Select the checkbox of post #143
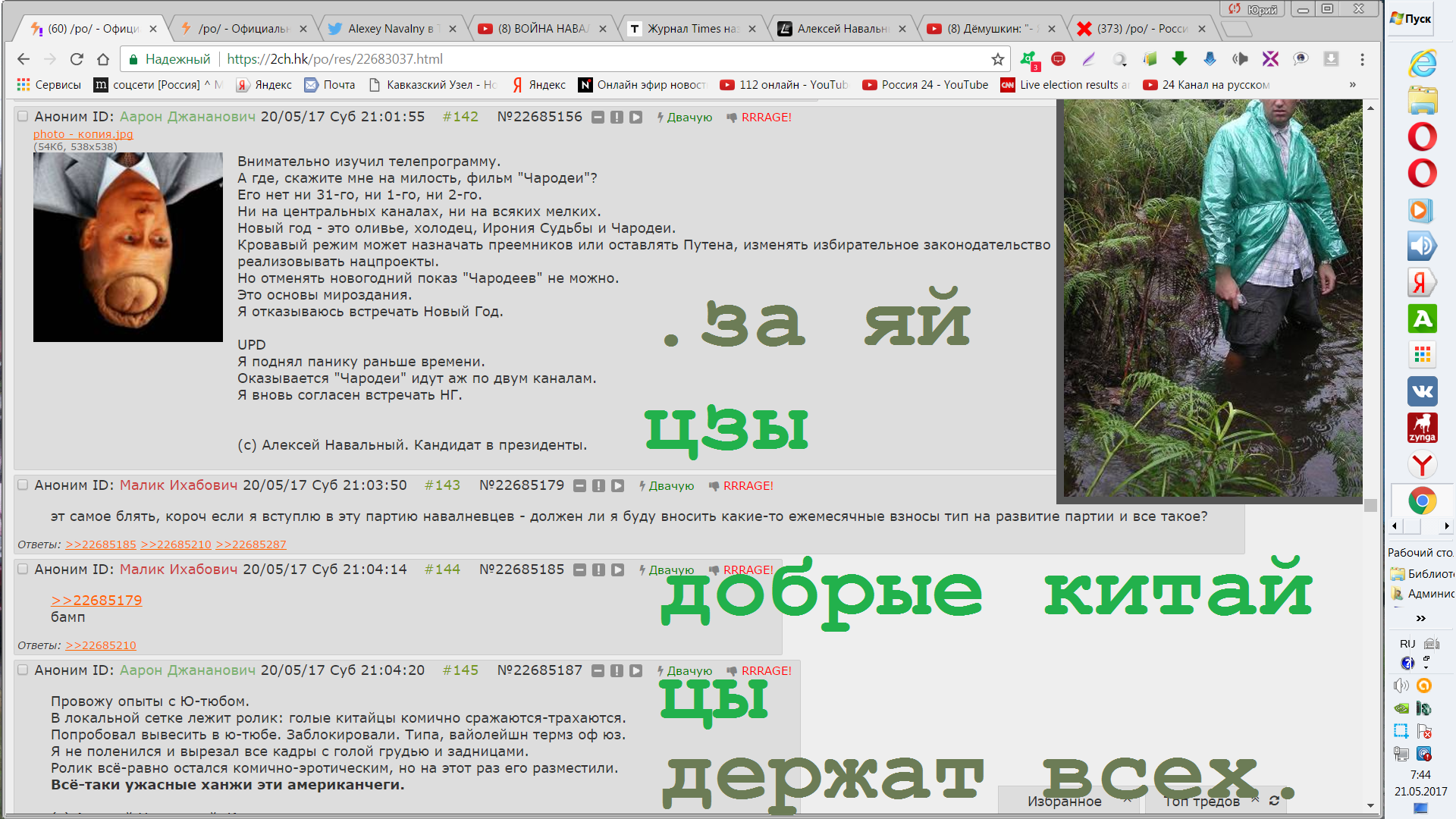The height and width of the screenshot is (819, 1456). tap(23, 485)
